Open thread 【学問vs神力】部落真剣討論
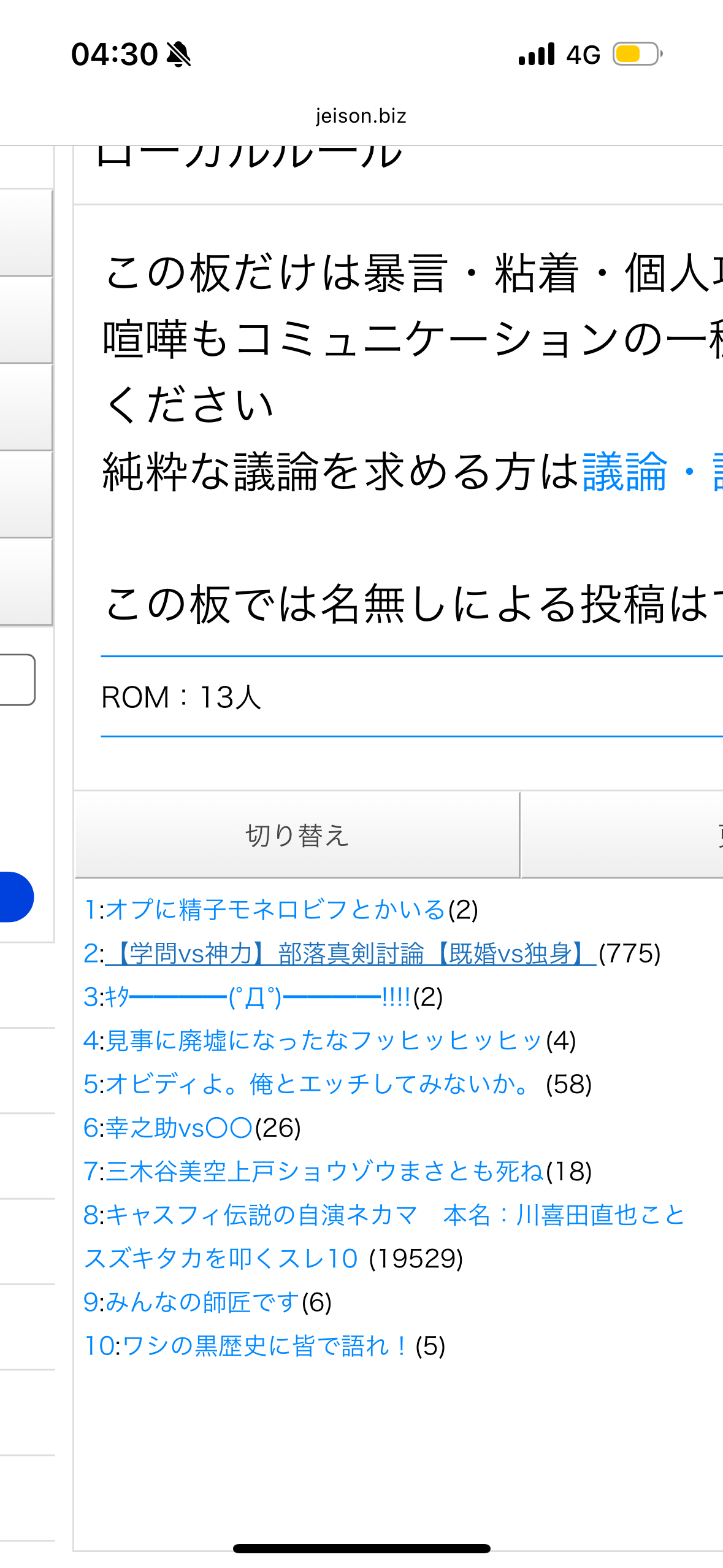Image resolution: width=723 pixels, height=1568 pixels. click(350, 953)
